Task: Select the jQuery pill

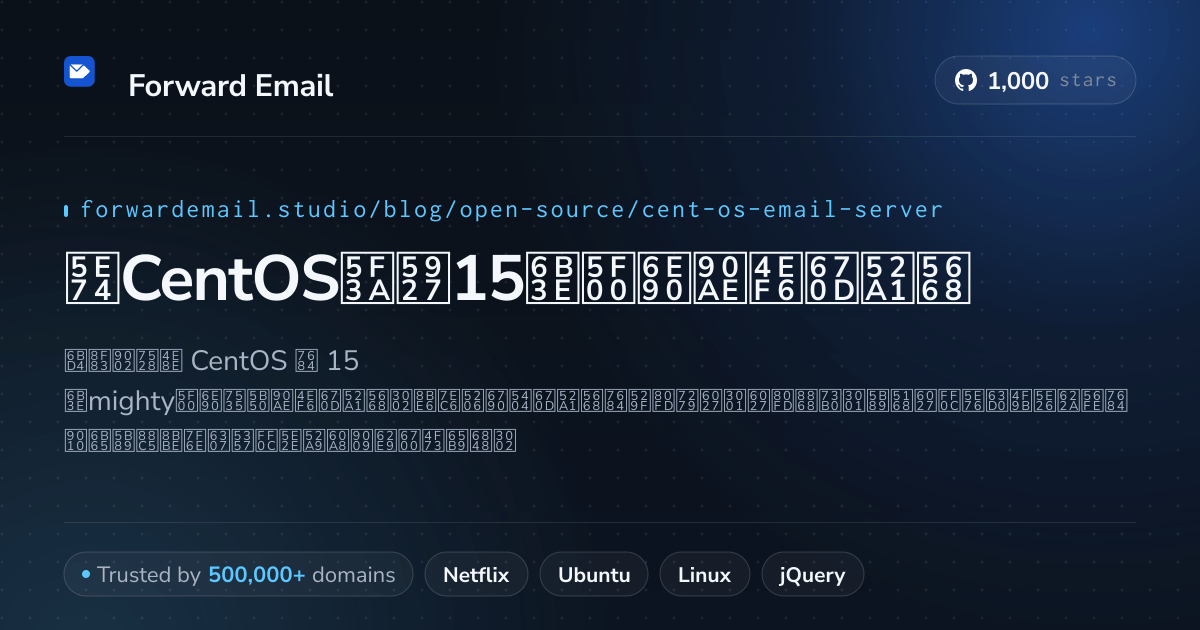Action: point(813,575)
